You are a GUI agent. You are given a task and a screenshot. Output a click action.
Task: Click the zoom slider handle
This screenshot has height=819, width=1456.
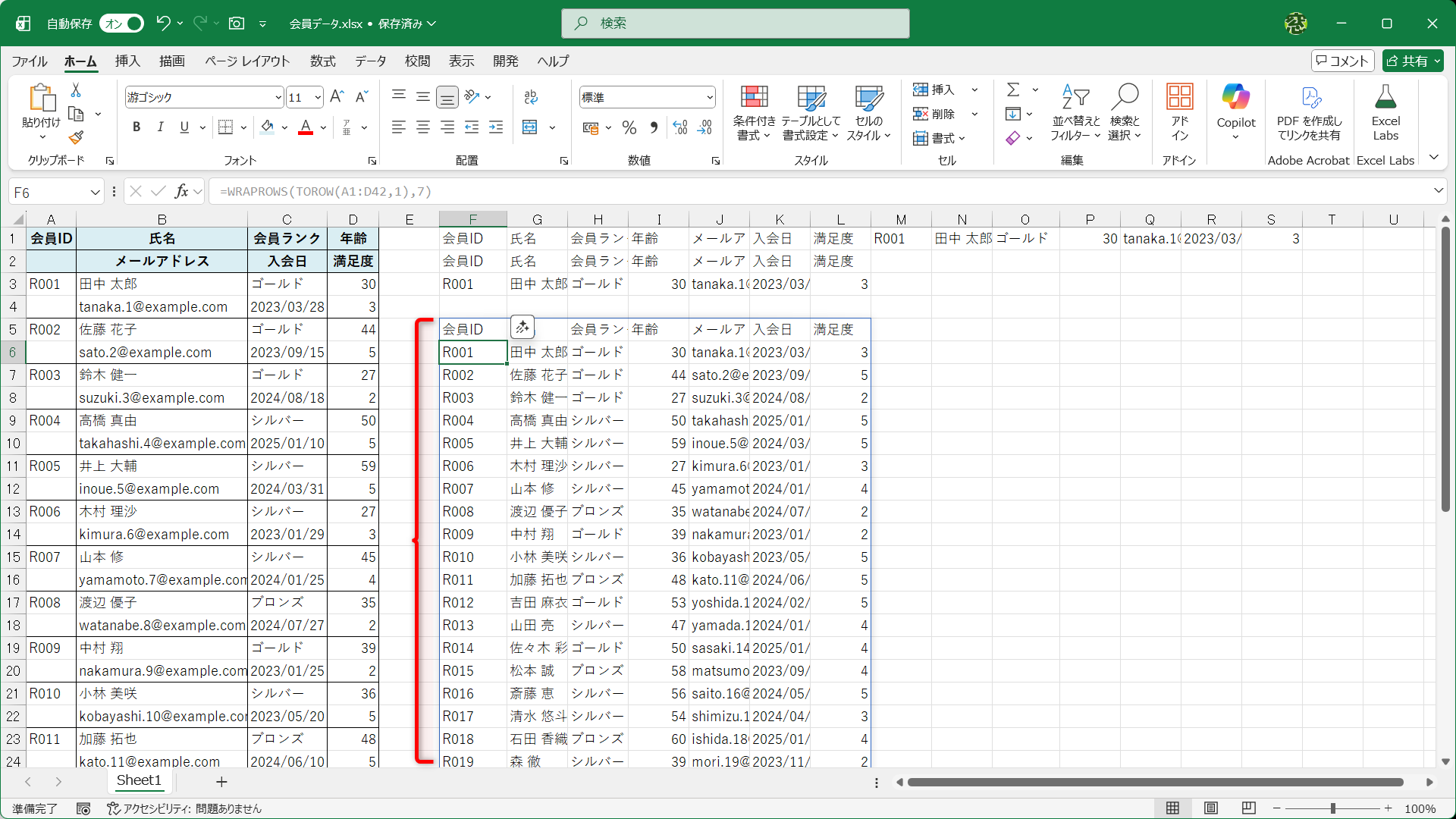(x=1332, y=808)
